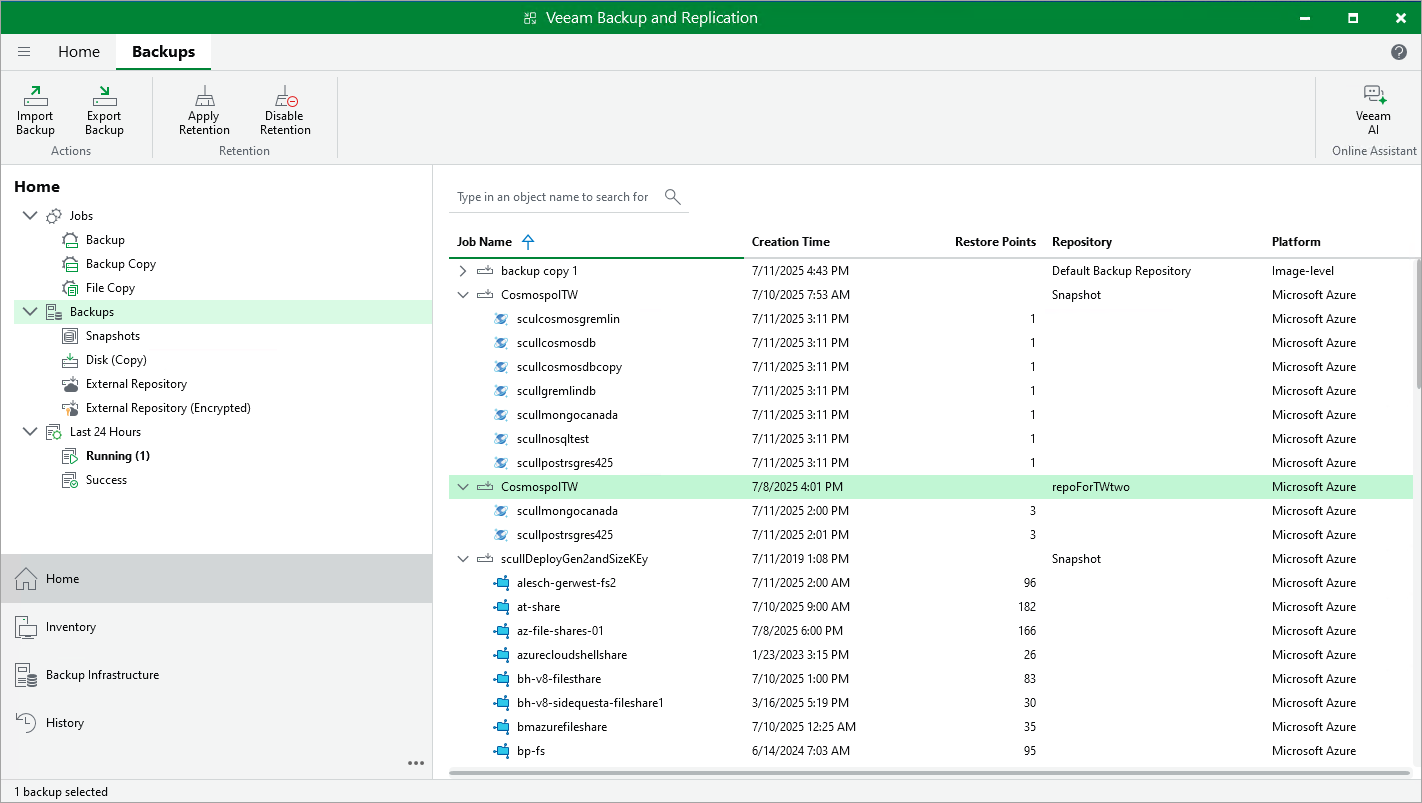The image size is (1422, 803).
Task: Sort by the Restore Points column
Action: pos(995,242)
